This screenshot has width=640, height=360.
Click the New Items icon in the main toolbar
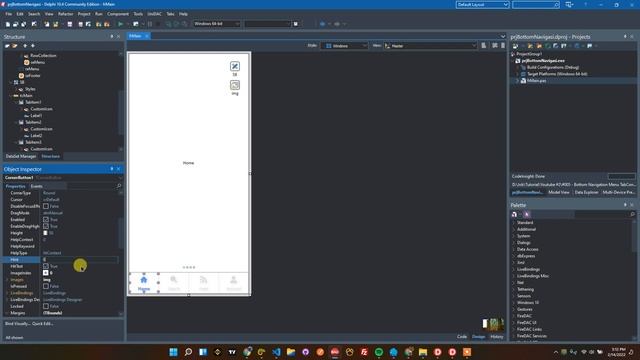click(8, 24)
